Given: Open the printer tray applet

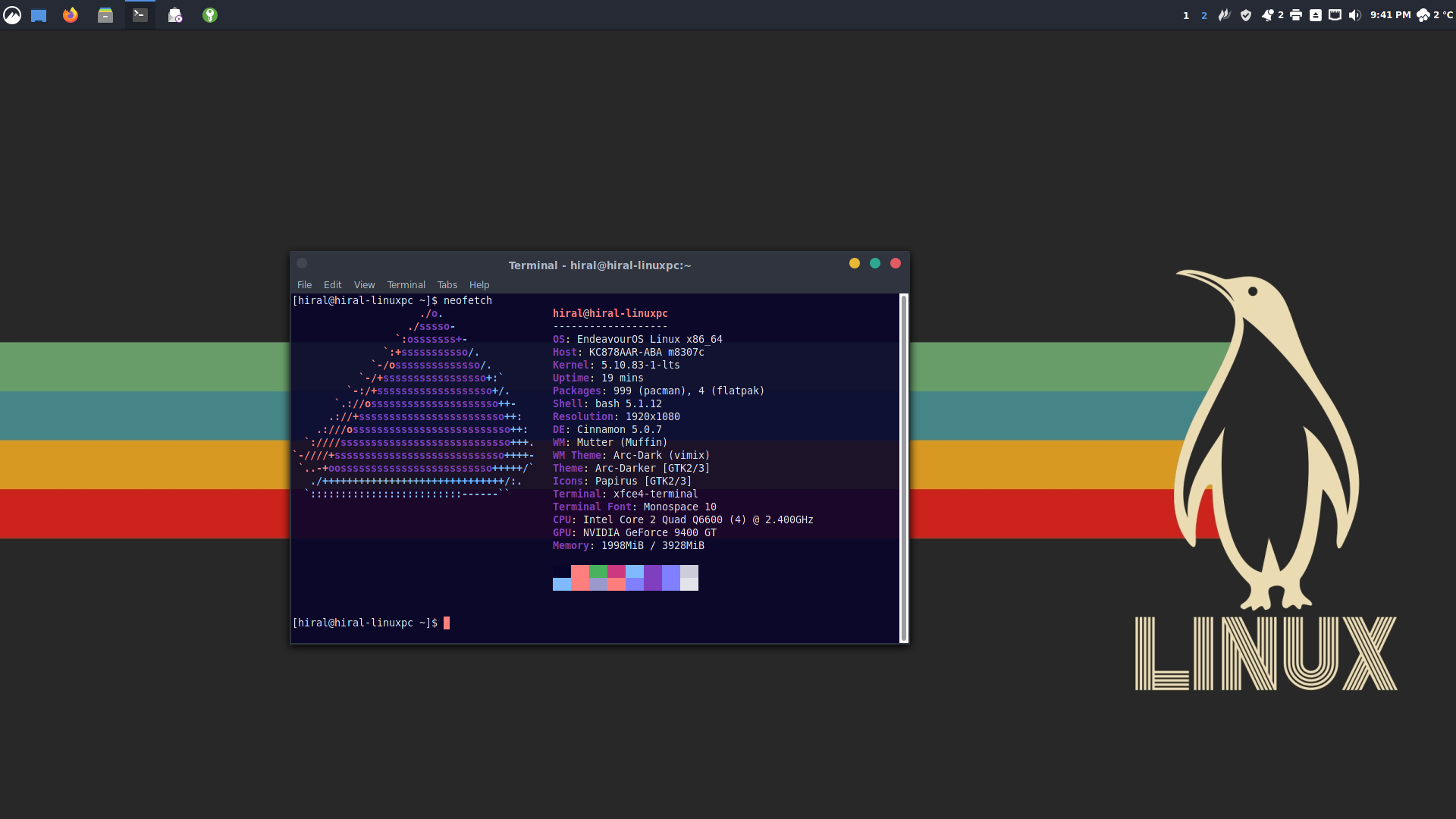Looking at the screenshot, I should pos(1296,15).
